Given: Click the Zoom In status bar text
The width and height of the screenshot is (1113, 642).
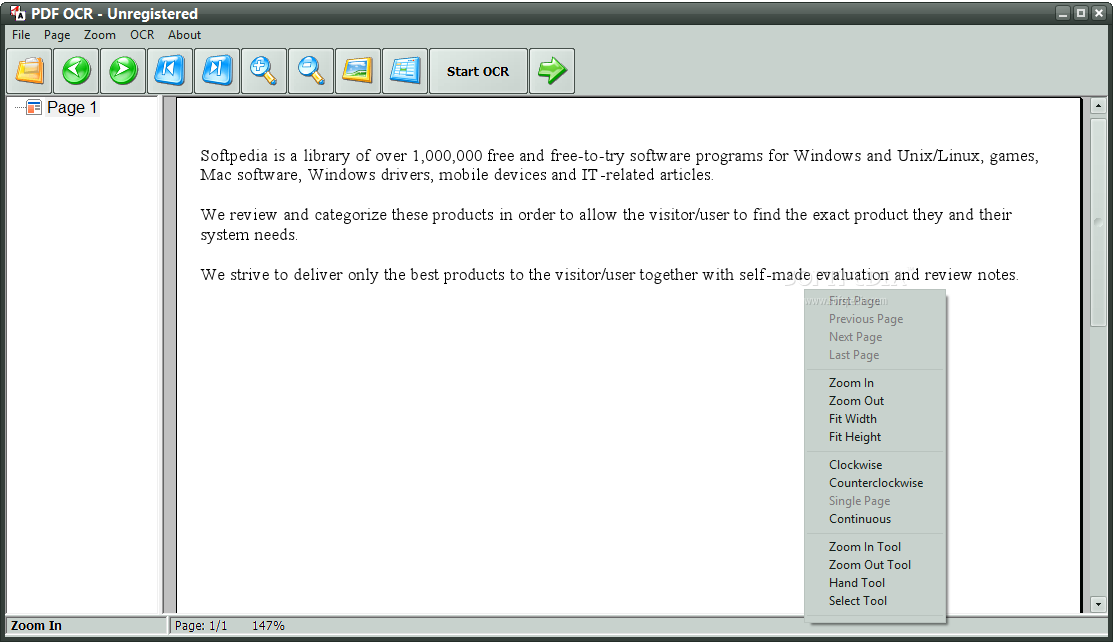Looking at the screenshot, I should (x=36, y=626).
